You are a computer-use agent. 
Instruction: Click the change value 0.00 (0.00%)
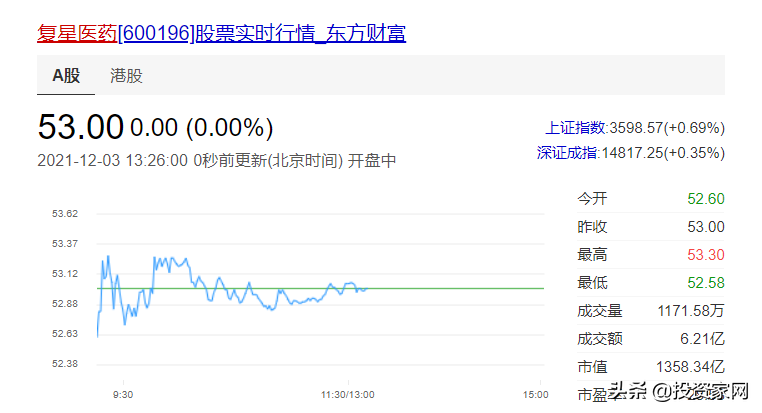click(x=202, y=128)
